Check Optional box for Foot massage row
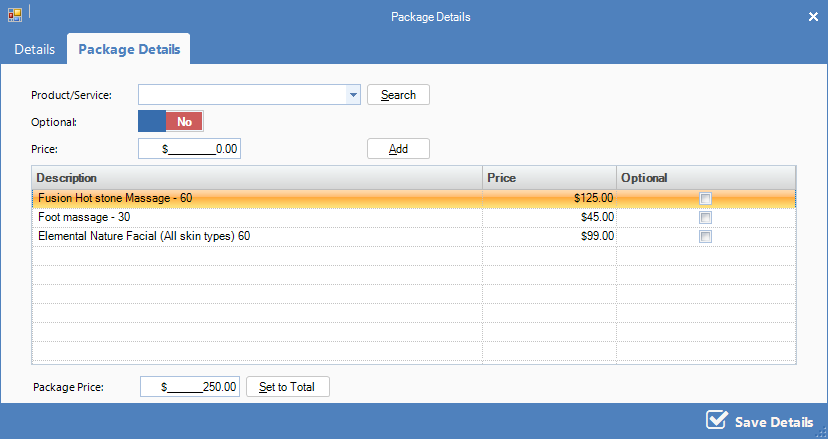 click(x=705, y=217)
